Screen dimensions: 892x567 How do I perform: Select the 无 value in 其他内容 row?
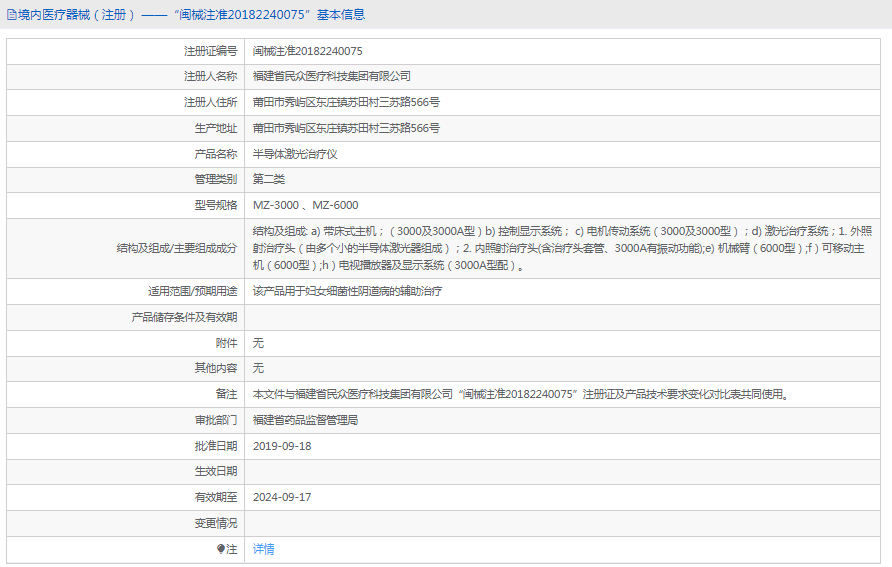tap(258, 368)
